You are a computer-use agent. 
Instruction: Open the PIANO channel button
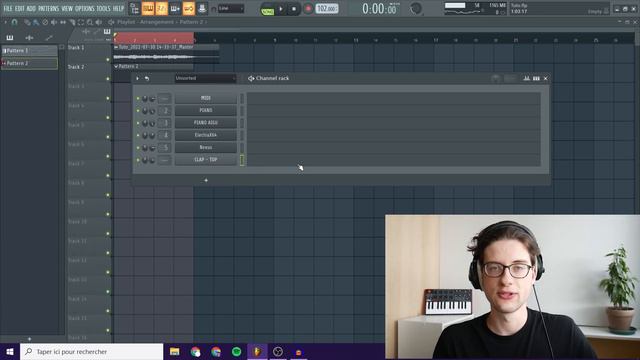pos(206,111)
